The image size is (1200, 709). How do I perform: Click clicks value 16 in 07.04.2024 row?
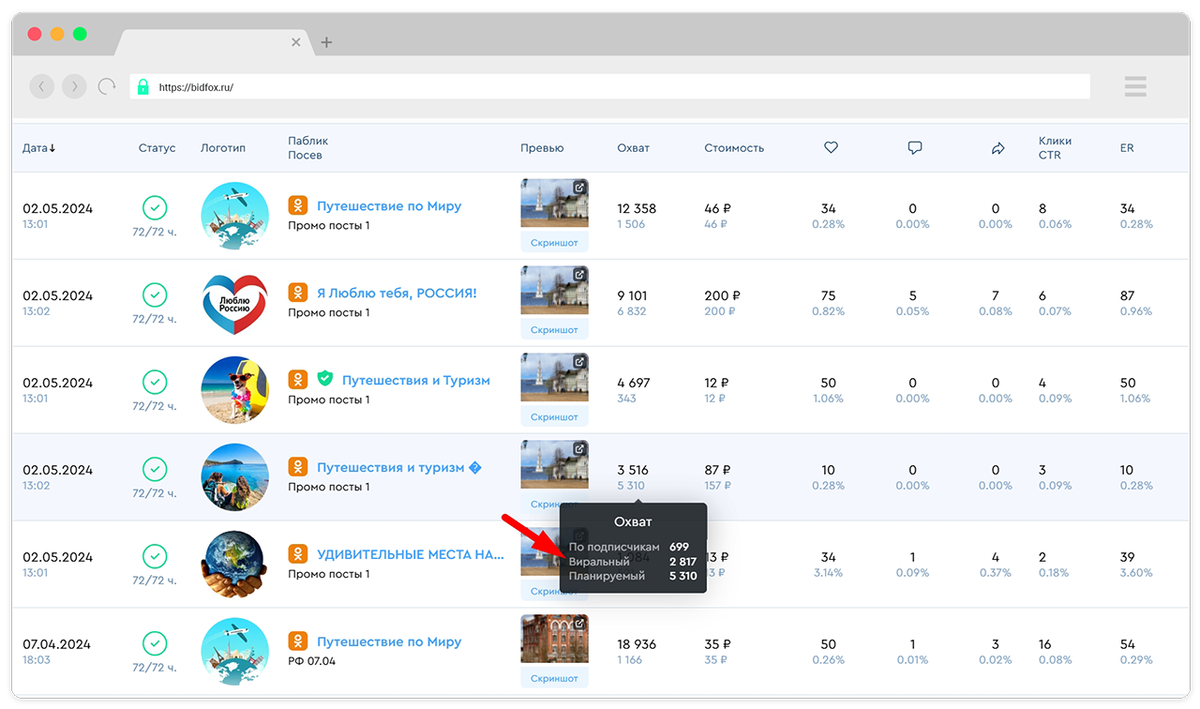coord(1045,644)
